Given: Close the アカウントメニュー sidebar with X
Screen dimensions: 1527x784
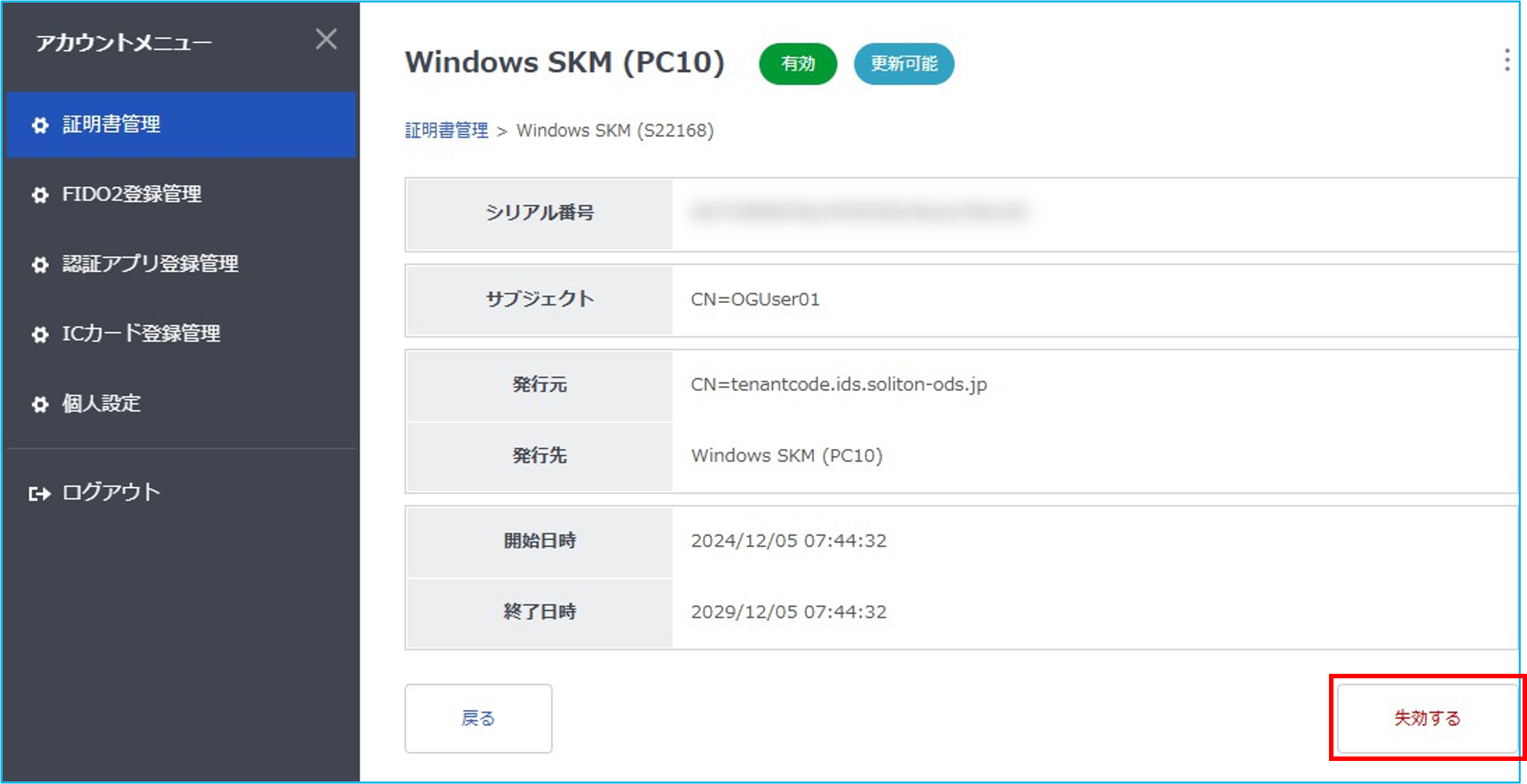Looking at the screenshot, I should click(326, 40).
